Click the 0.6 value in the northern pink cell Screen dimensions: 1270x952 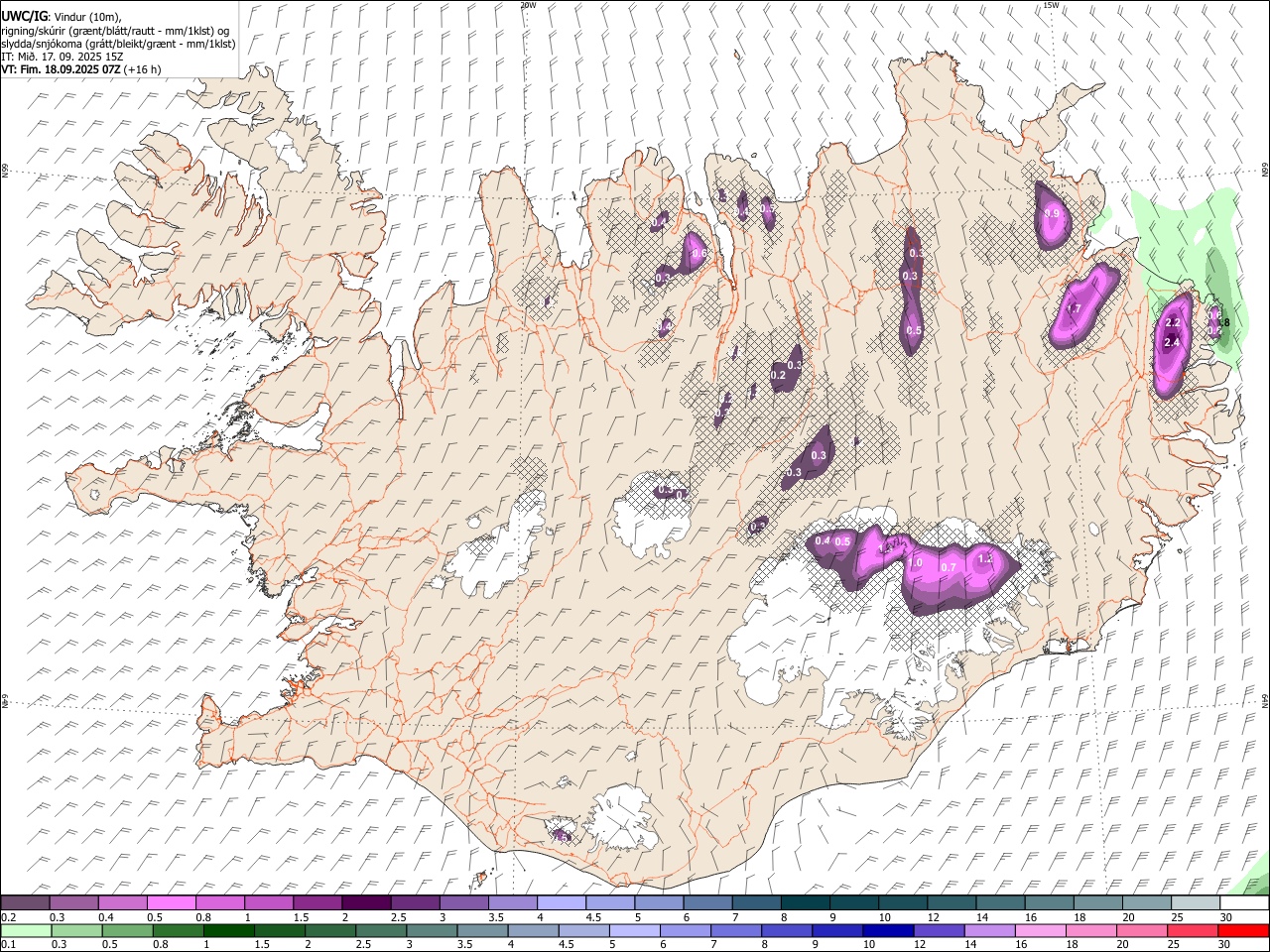pyautogui.click(x=698, y=254)
